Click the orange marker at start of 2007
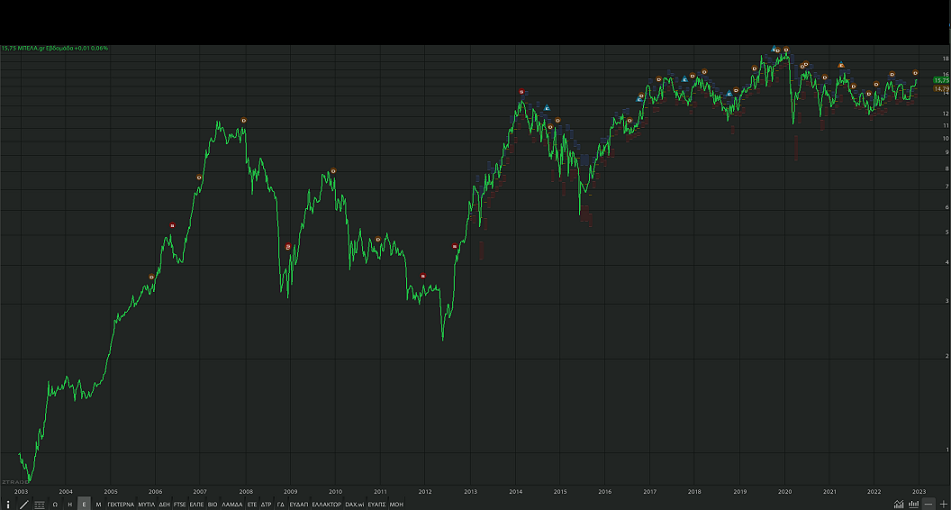Viewport: 951px width, 510px height. [199, 178]
